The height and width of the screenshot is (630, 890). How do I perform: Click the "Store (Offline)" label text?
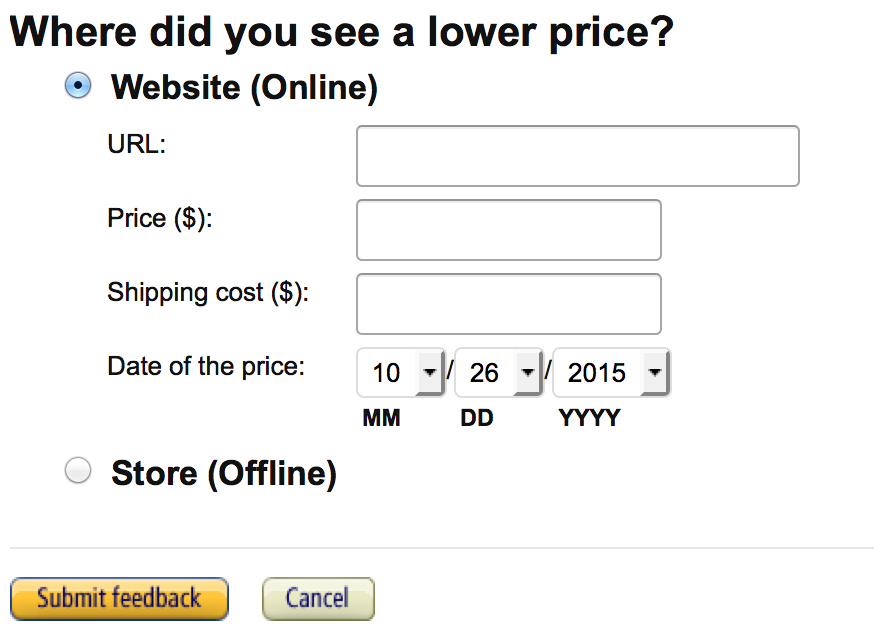point(223,472)
